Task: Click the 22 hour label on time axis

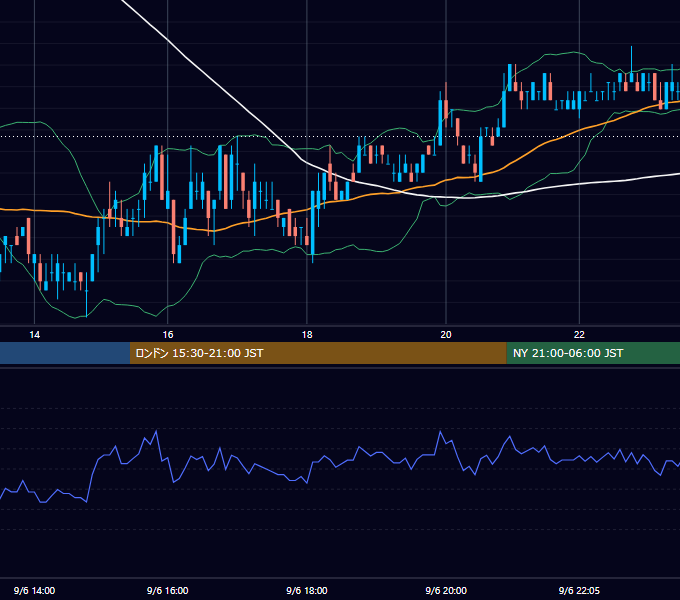Action: tap(579, 334)
